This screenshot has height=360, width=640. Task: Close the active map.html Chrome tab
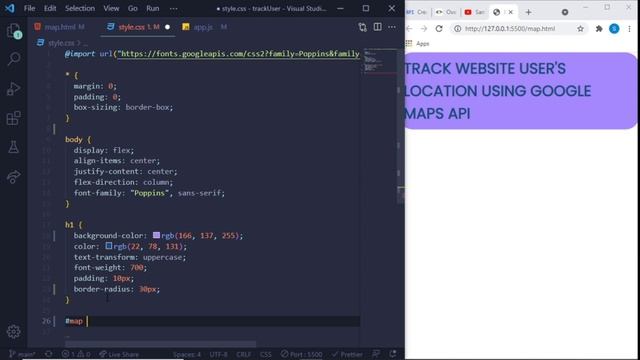510,12
